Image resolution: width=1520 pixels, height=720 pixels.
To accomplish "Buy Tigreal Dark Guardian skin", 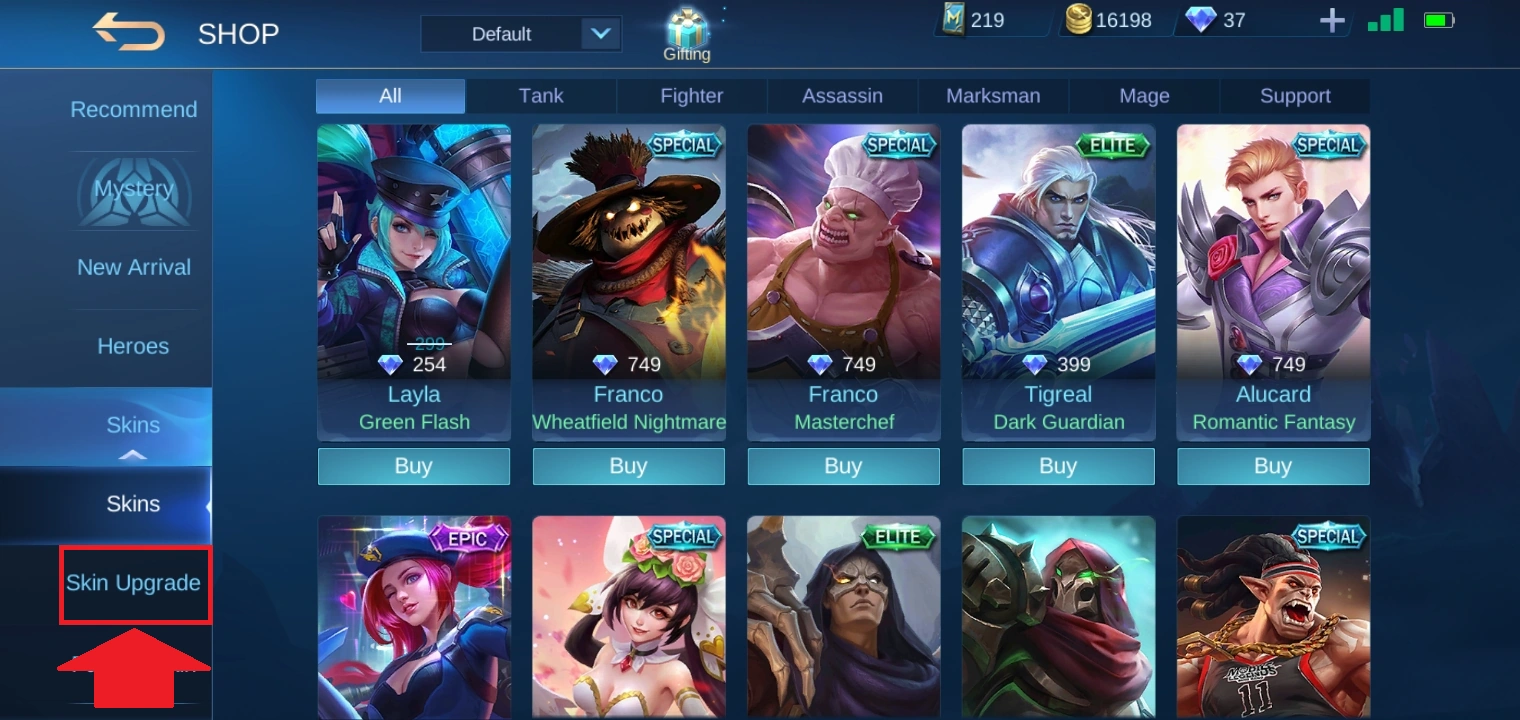I will pyautogui.click(x=1058, y=466).
